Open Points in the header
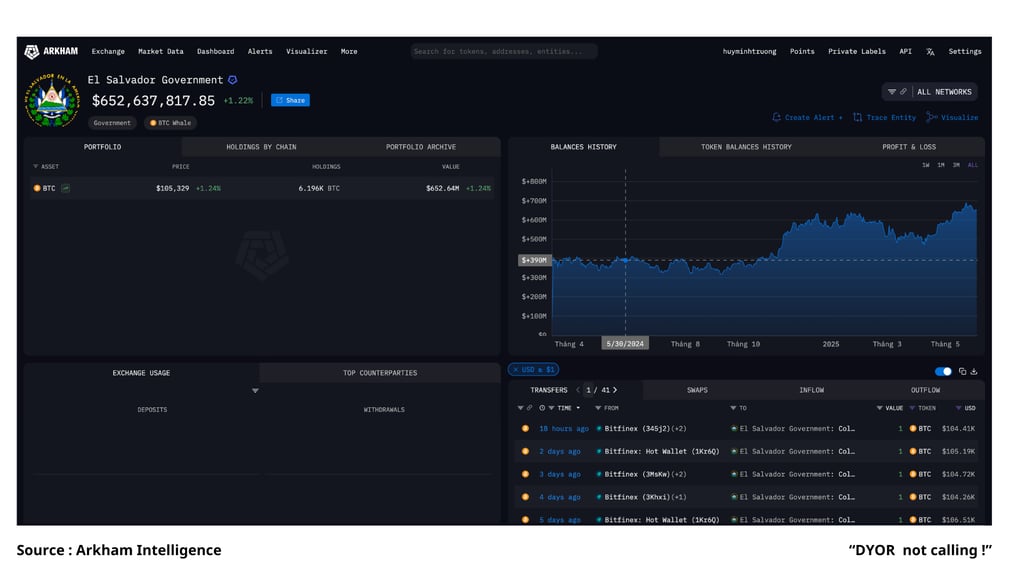 [x=802, y=52]
